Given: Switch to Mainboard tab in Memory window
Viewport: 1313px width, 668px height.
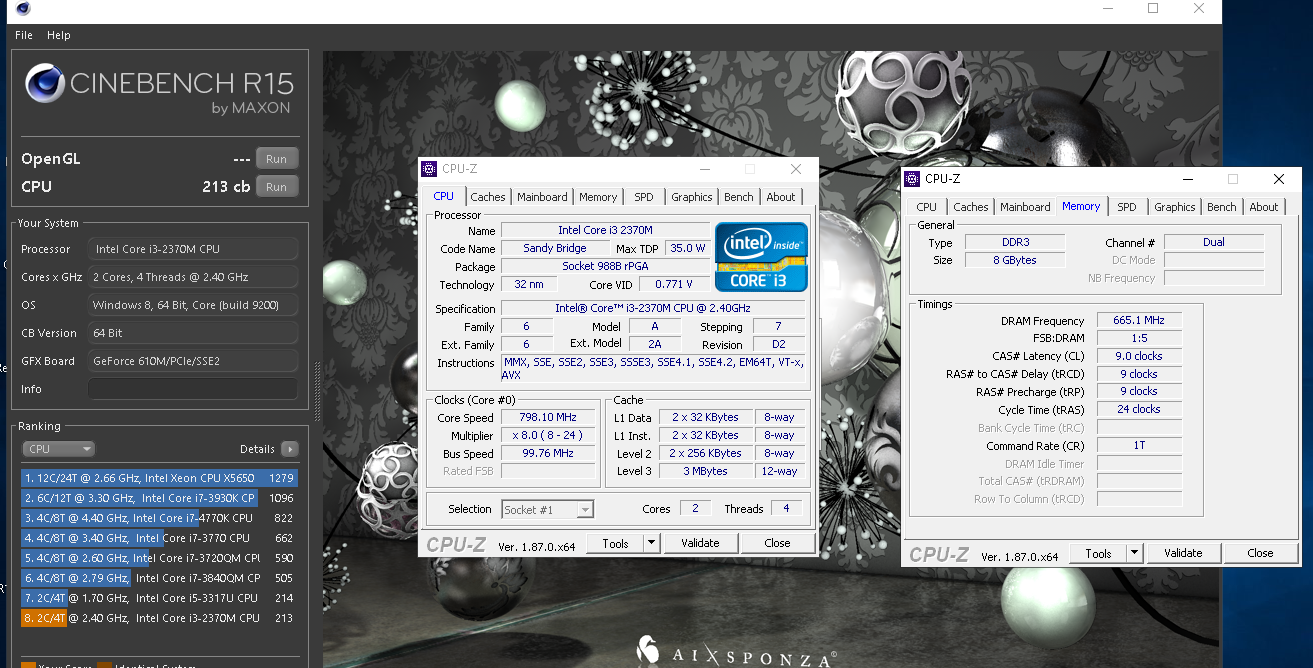Looking at the screenshot, I should [x=1026, y=207].
